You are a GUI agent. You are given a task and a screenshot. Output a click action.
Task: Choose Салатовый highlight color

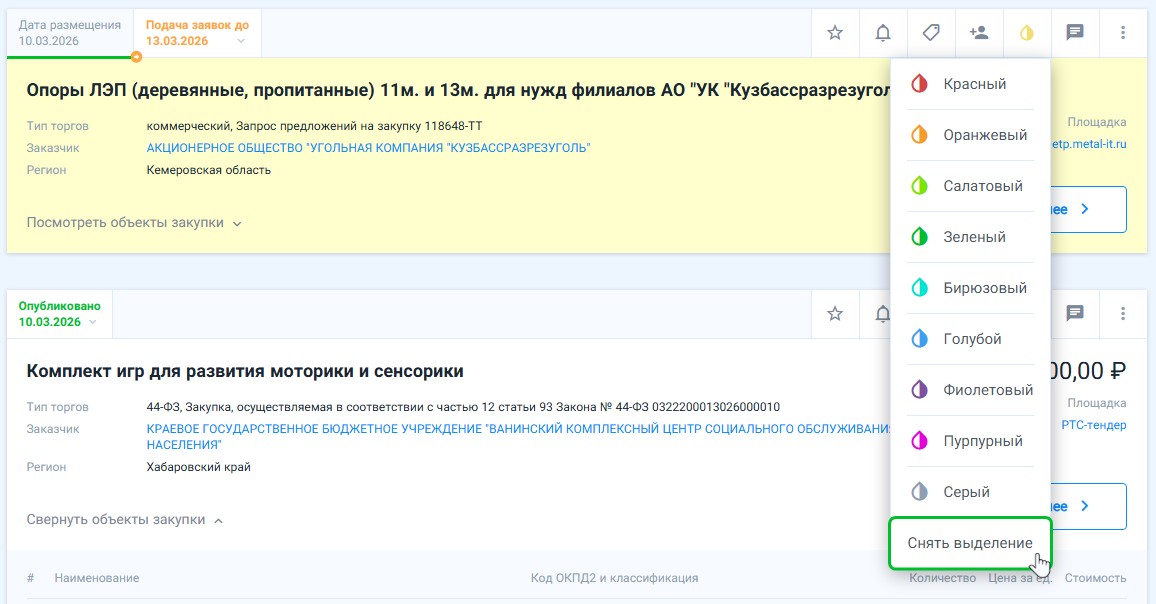(x=970, y=186)
